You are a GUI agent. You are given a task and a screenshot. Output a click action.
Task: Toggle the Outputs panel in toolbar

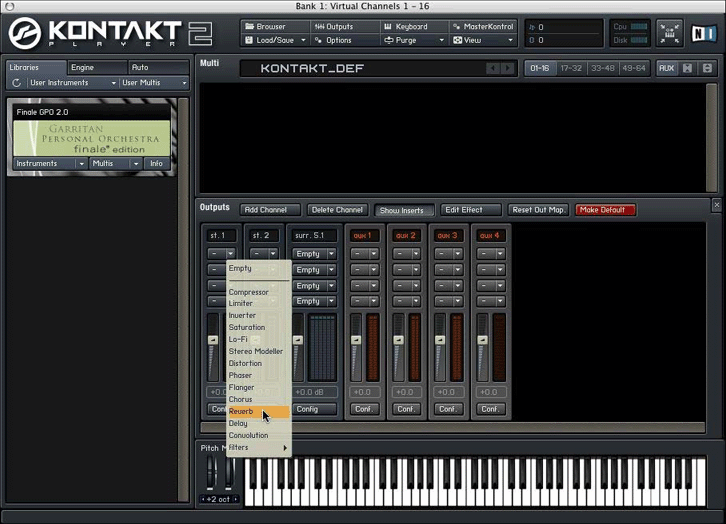click(344, 26)
